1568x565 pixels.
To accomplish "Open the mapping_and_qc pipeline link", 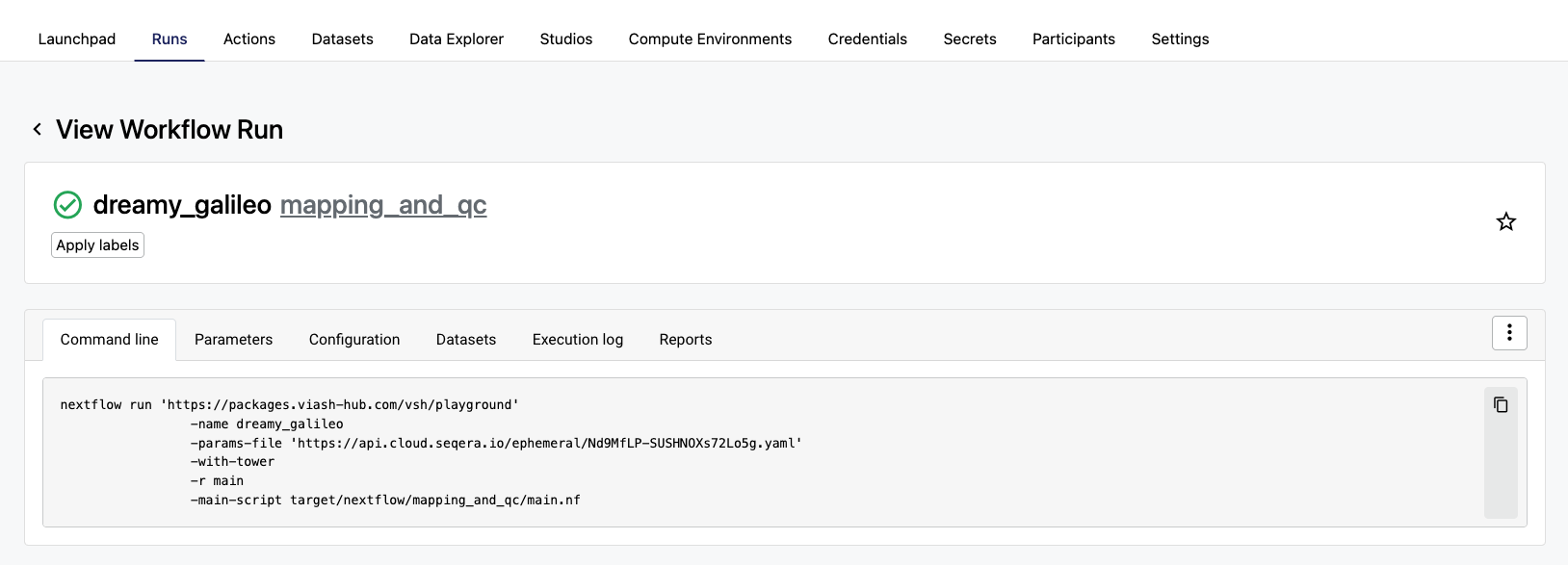I will 383,205.
